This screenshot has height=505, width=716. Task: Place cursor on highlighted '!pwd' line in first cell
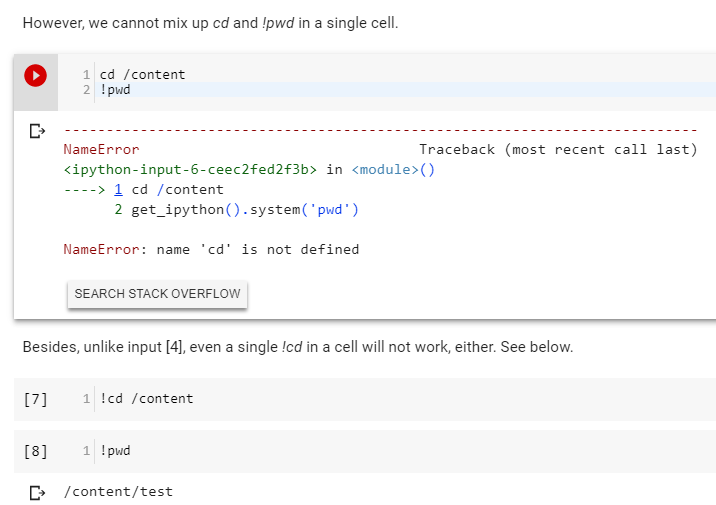115,89
